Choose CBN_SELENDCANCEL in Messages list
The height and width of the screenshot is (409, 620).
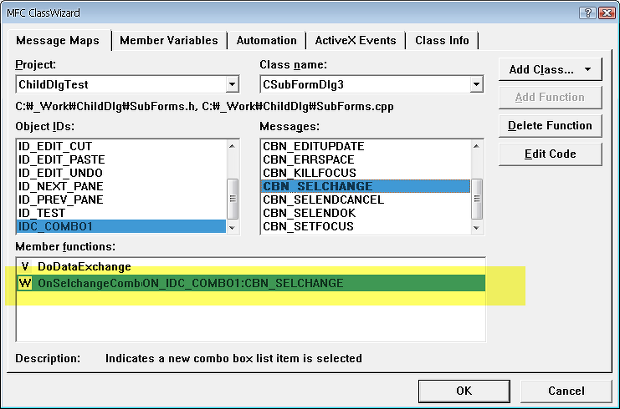click(x=366, y=200)
